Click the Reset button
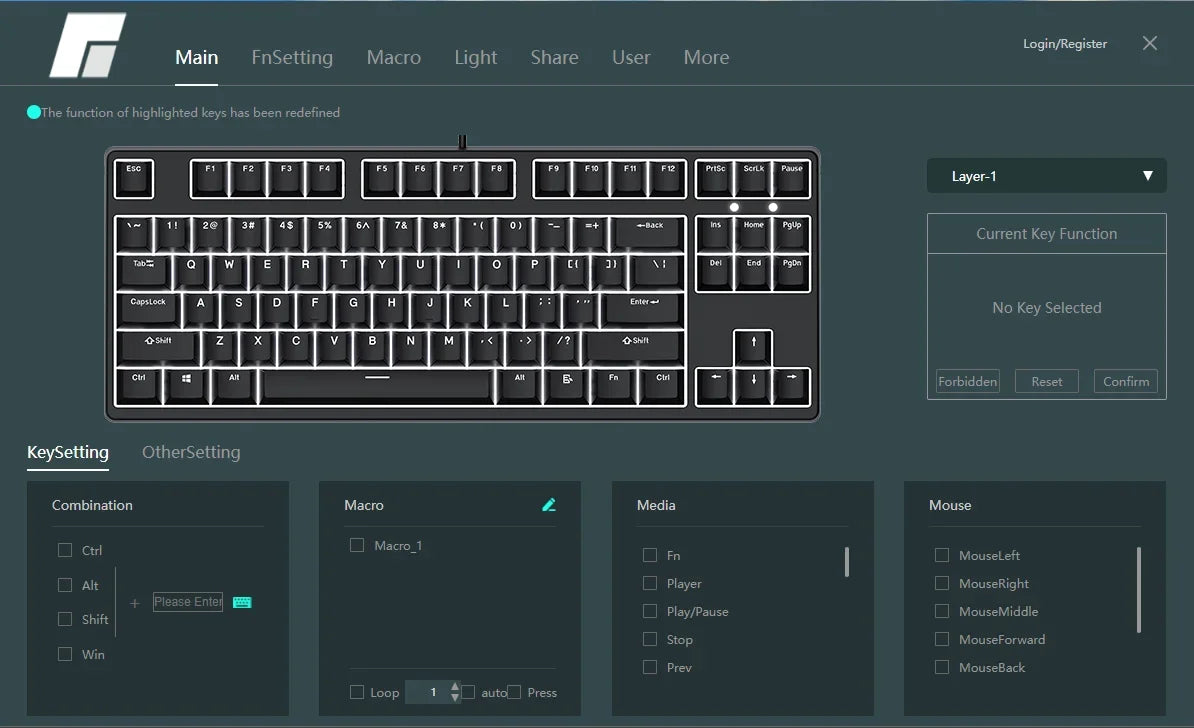Image resolution: width=1194 pixels, height=728 pixels. 1047,382
